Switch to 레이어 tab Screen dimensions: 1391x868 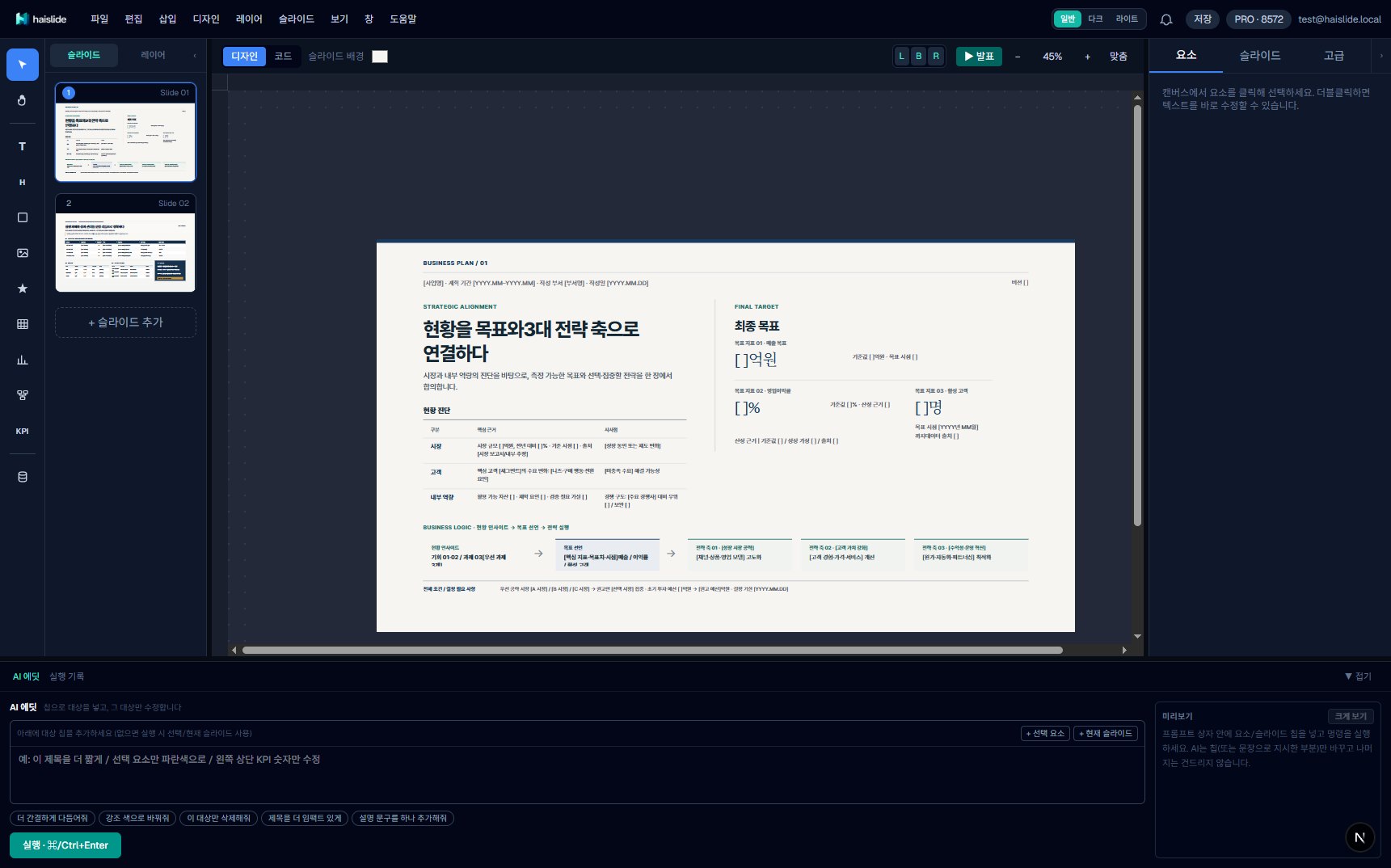coord(153,55)
